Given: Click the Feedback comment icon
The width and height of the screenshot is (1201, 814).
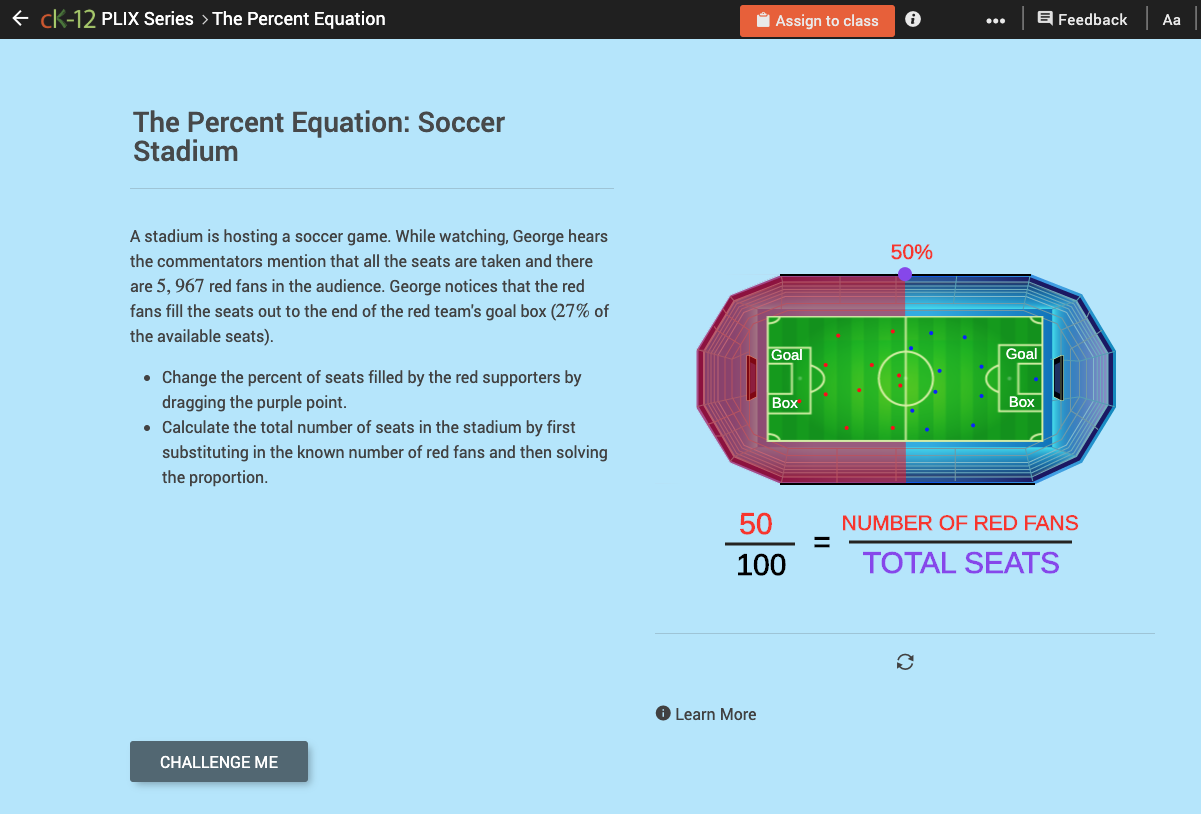Looking at the screenshot, I should click(1043, 18).
